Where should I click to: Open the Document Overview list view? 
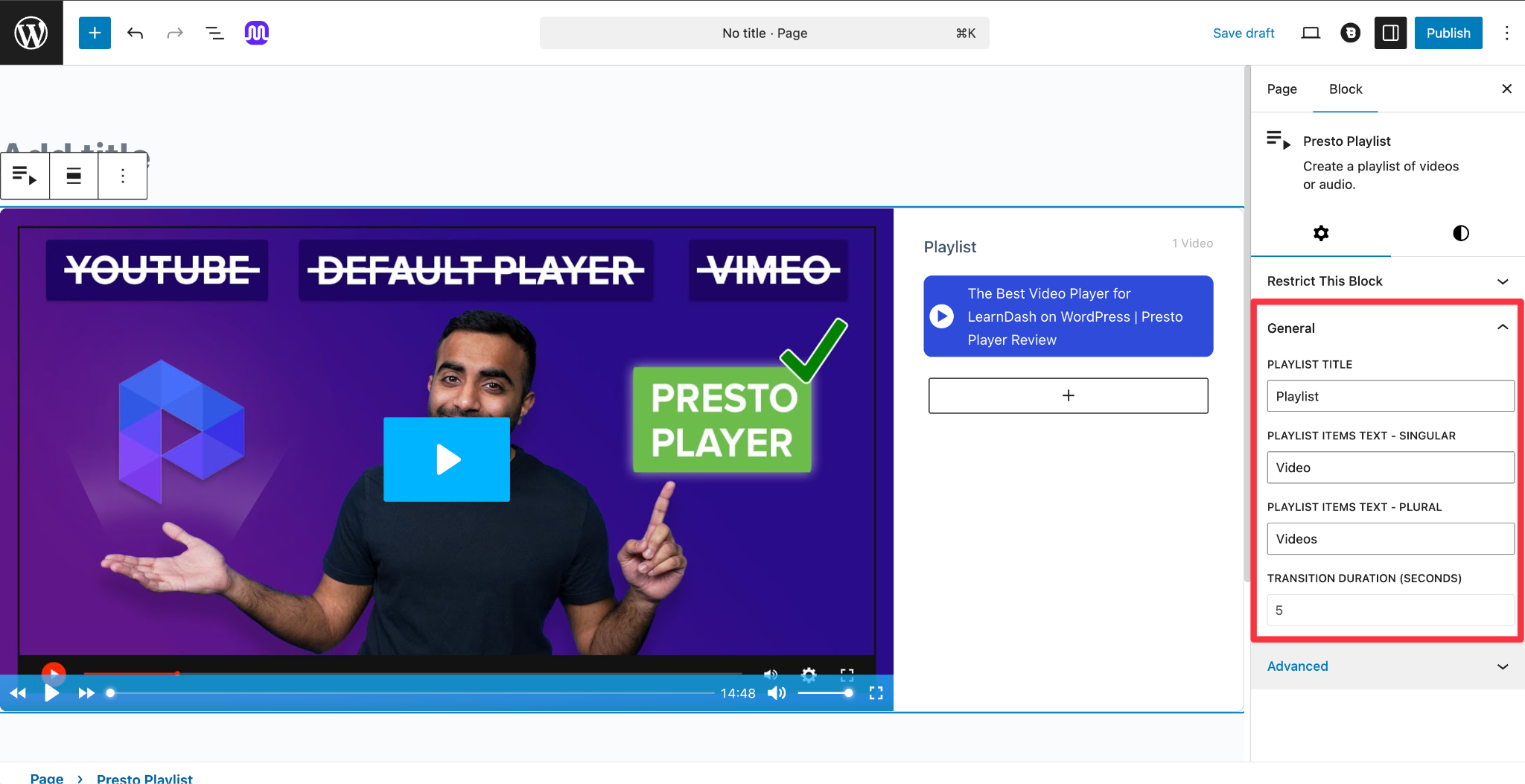214,33
